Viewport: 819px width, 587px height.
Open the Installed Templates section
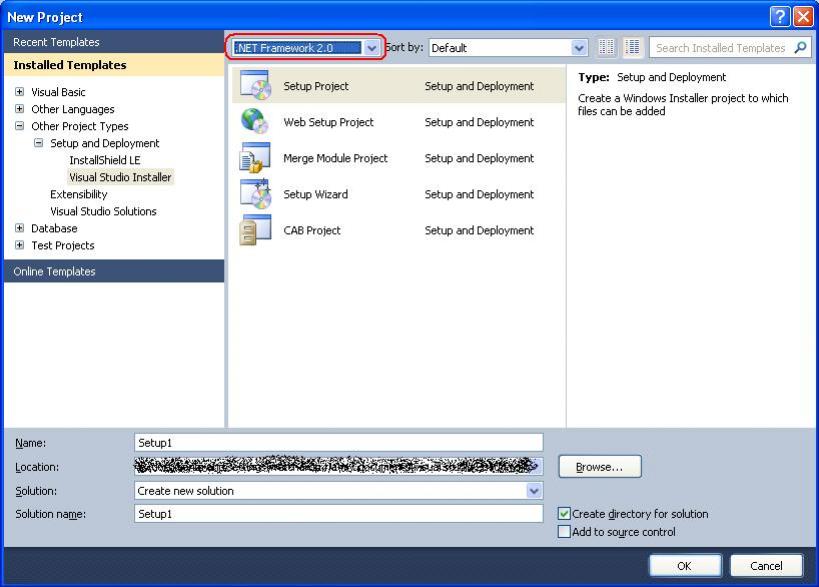tap(114, 65)
